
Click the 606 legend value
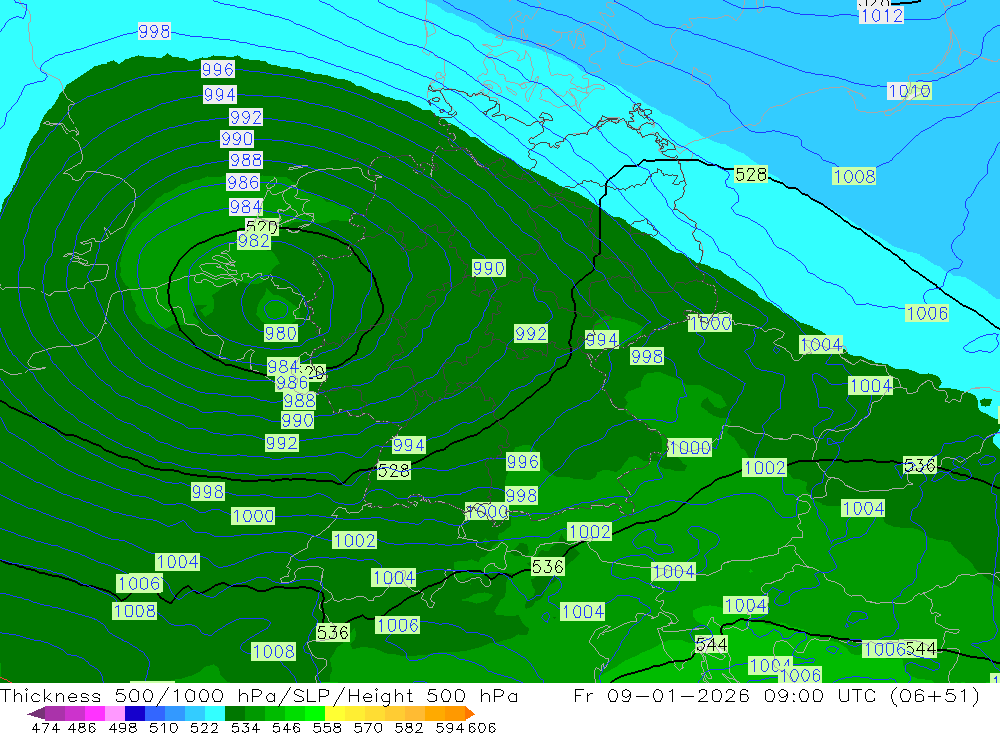pyautogui.click(x=482, y=728)
